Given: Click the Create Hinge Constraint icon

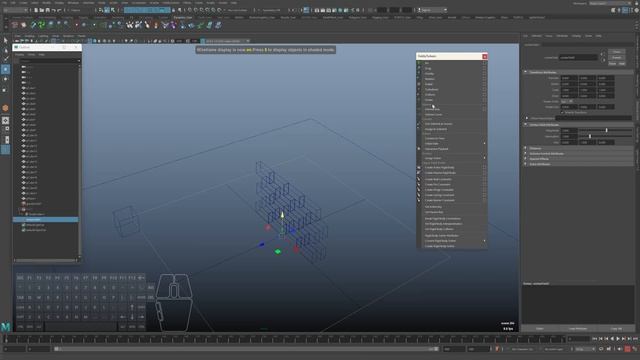Looking at the screenshot, I should pyautogui.click(x=419, y=190).
